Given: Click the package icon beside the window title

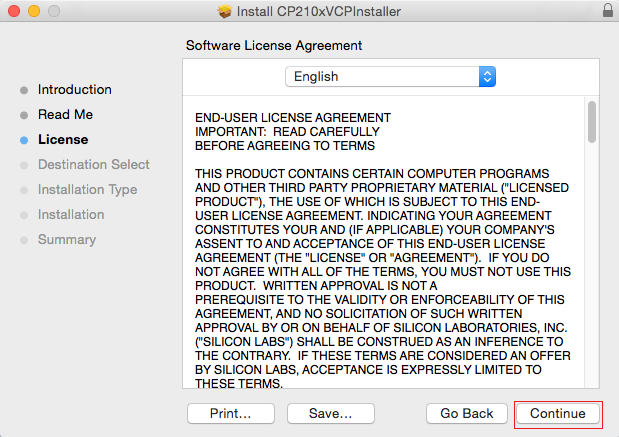Looking at the screenshot, I should [x=223, y=11].
